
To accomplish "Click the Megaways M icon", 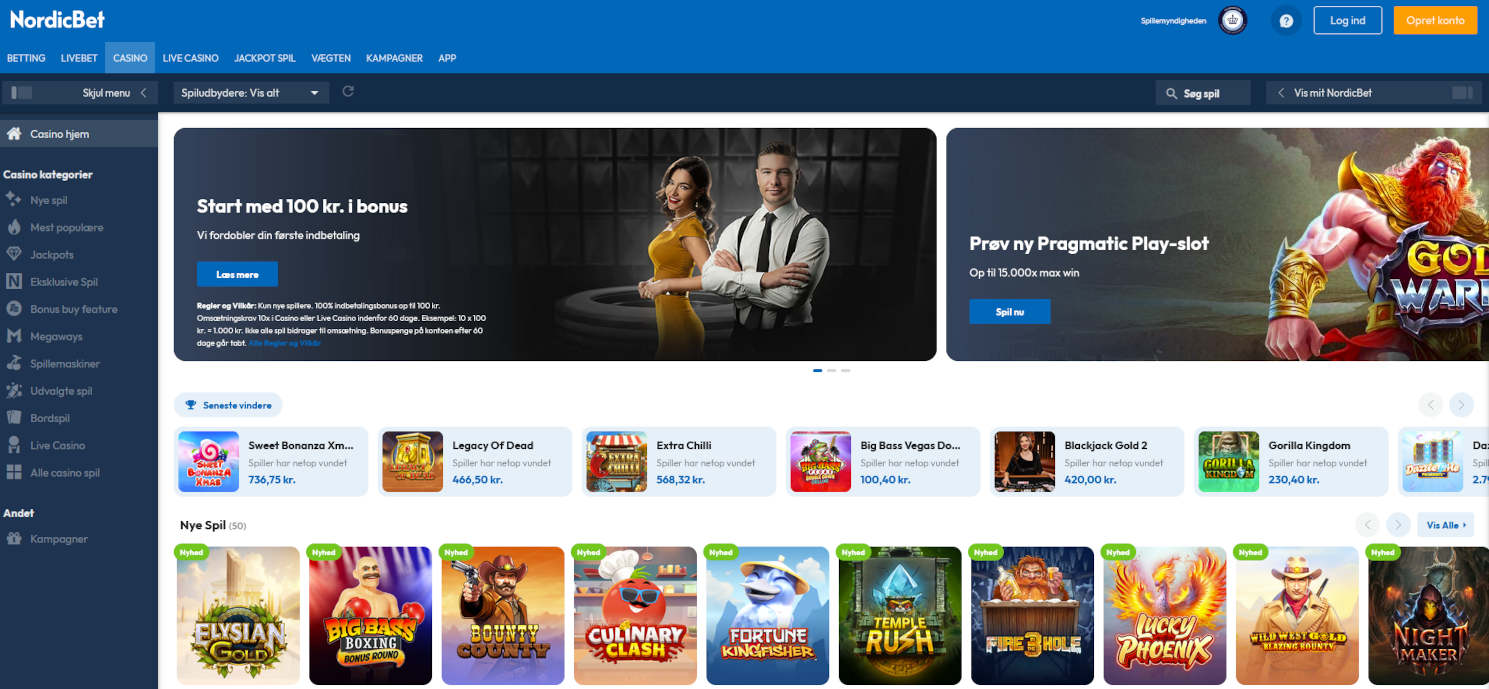I will tap(14, 336).
